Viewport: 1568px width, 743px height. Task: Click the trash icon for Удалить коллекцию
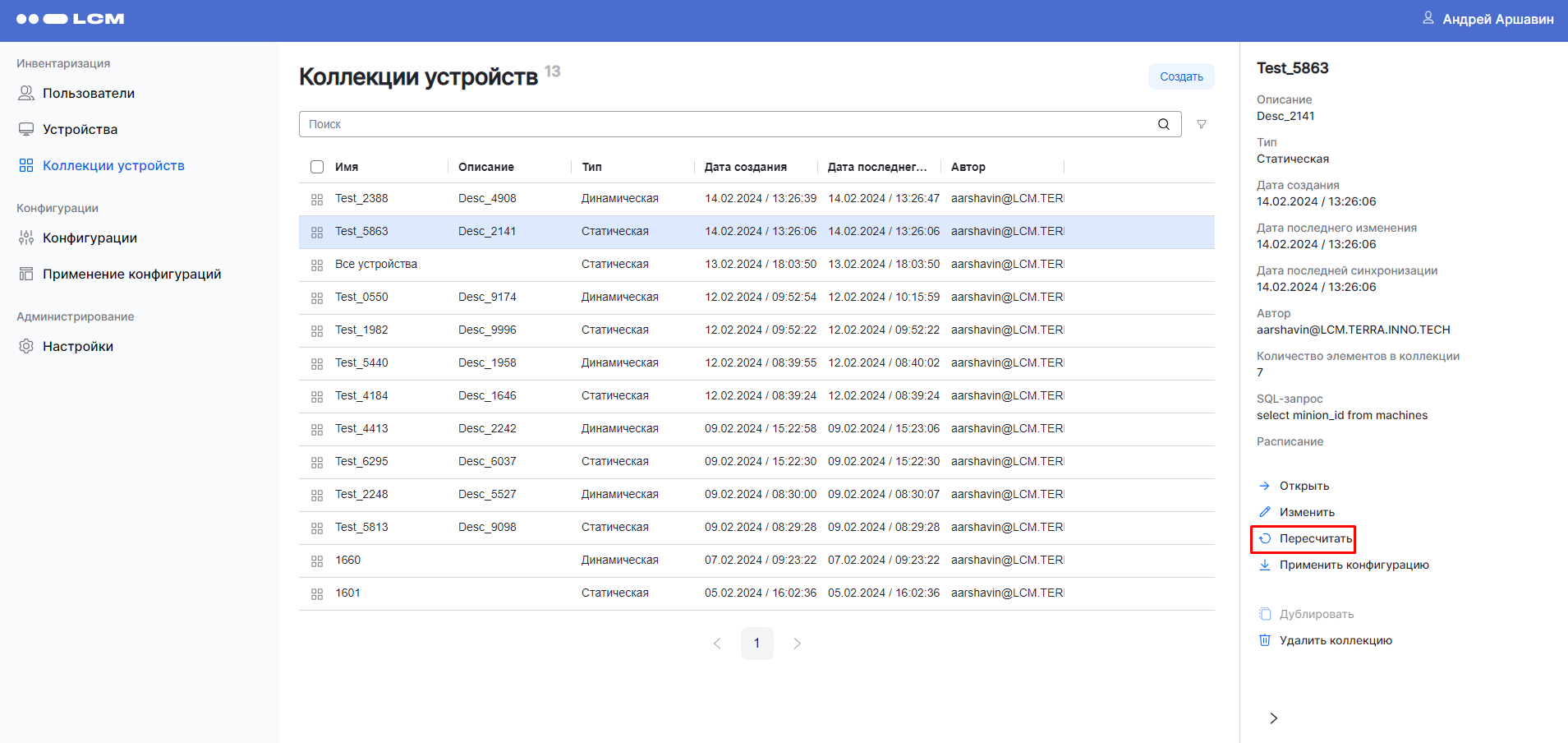click(x=1265, y=640)
